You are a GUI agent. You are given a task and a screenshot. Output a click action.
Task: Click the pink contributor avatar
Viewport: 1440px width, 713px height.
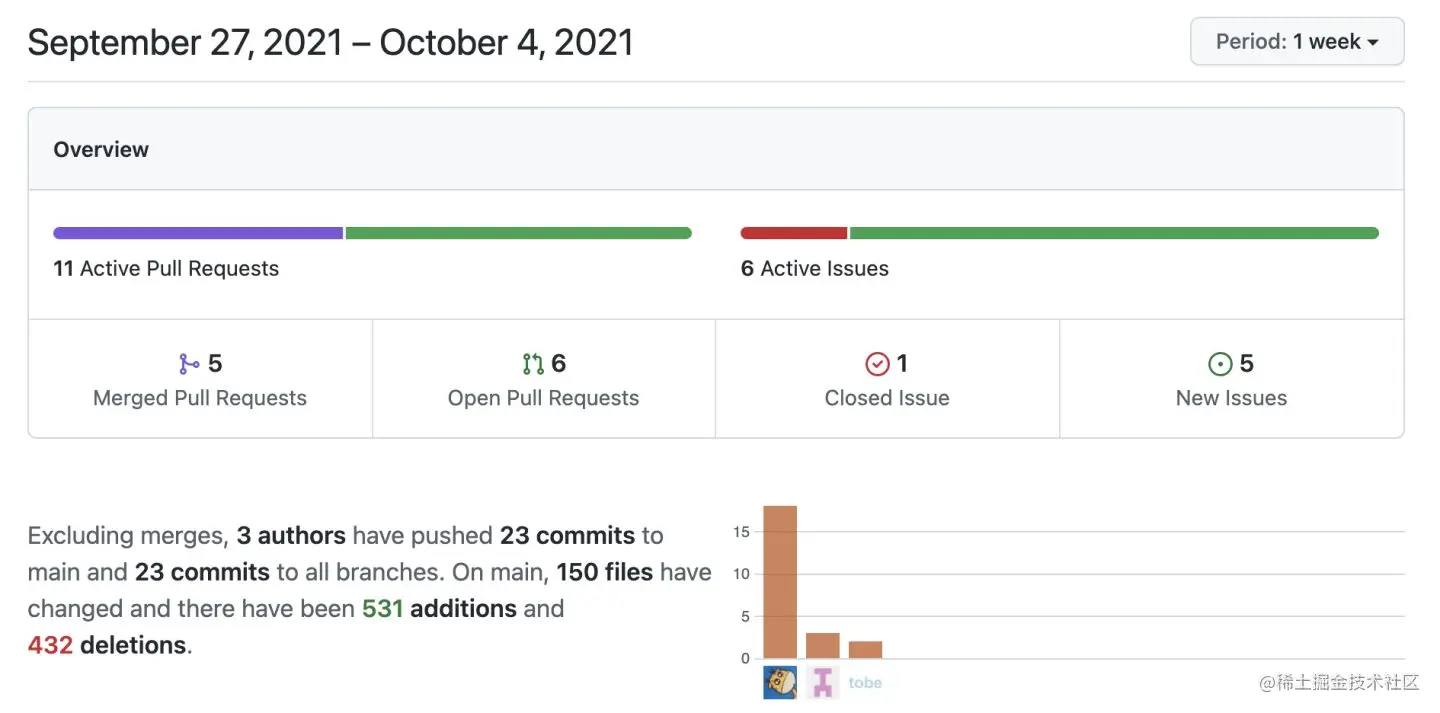point(823,683)
